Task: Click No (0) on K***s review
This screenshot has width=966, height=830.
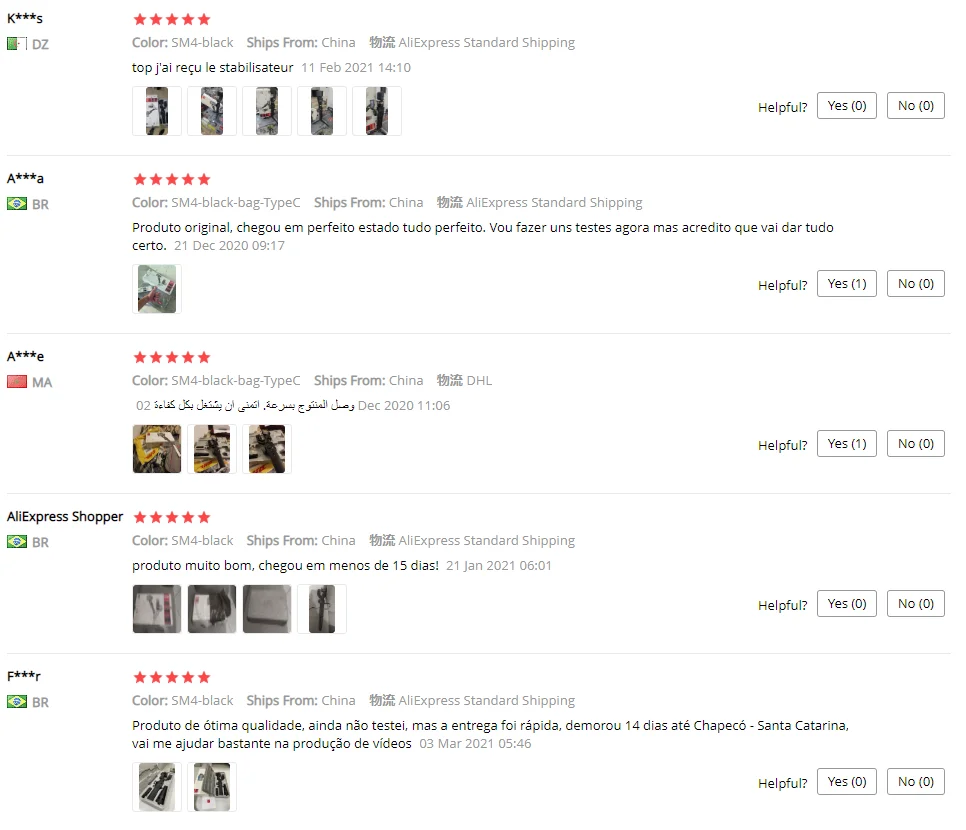Action: (x=915, y=105)
